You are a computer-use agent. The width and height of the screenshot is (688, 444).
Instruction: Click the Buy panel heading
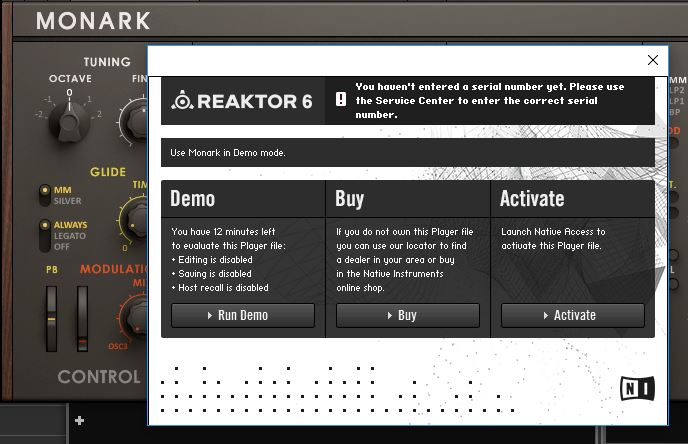click(x=350, y=199)
